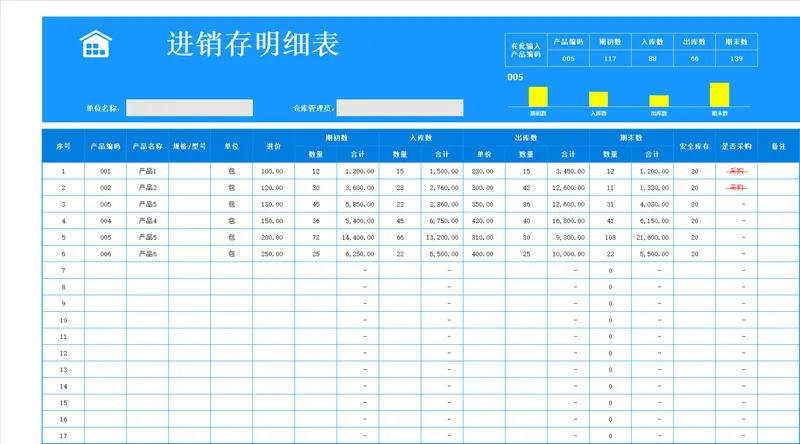Click the purchase price cell 100.00

[273, 171]
